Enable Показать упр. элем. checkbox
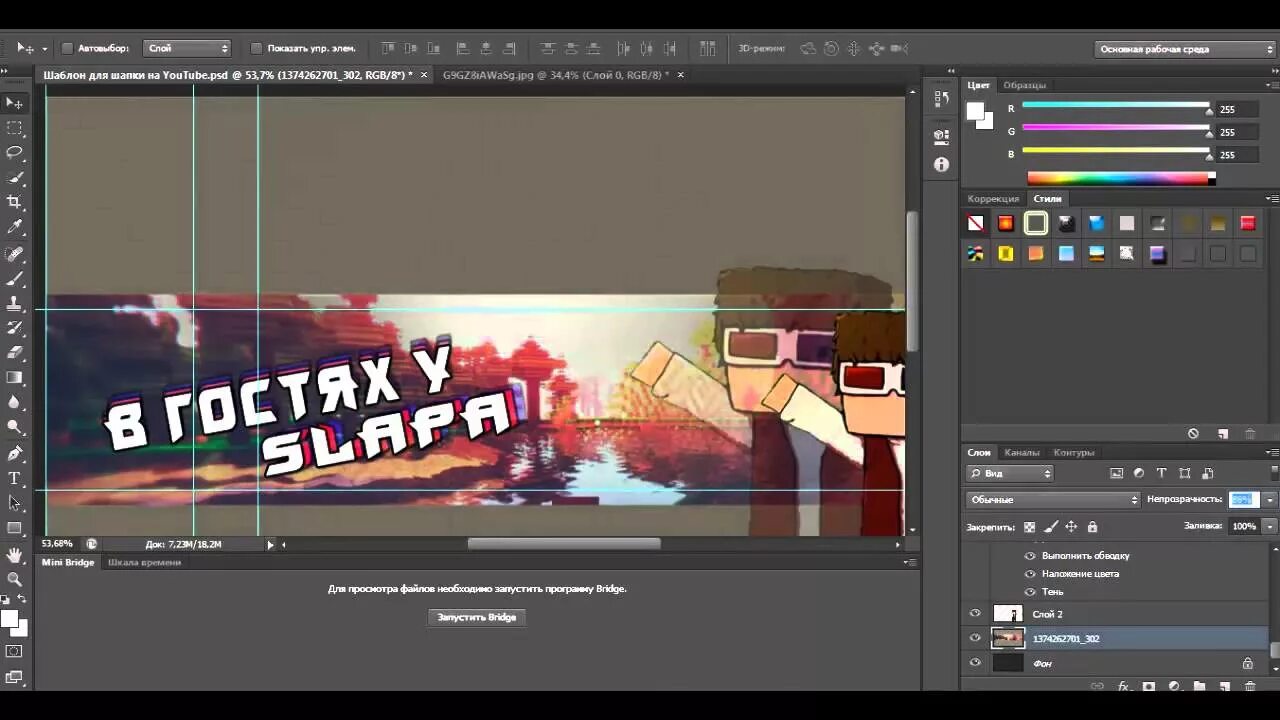 coord(256,48)
